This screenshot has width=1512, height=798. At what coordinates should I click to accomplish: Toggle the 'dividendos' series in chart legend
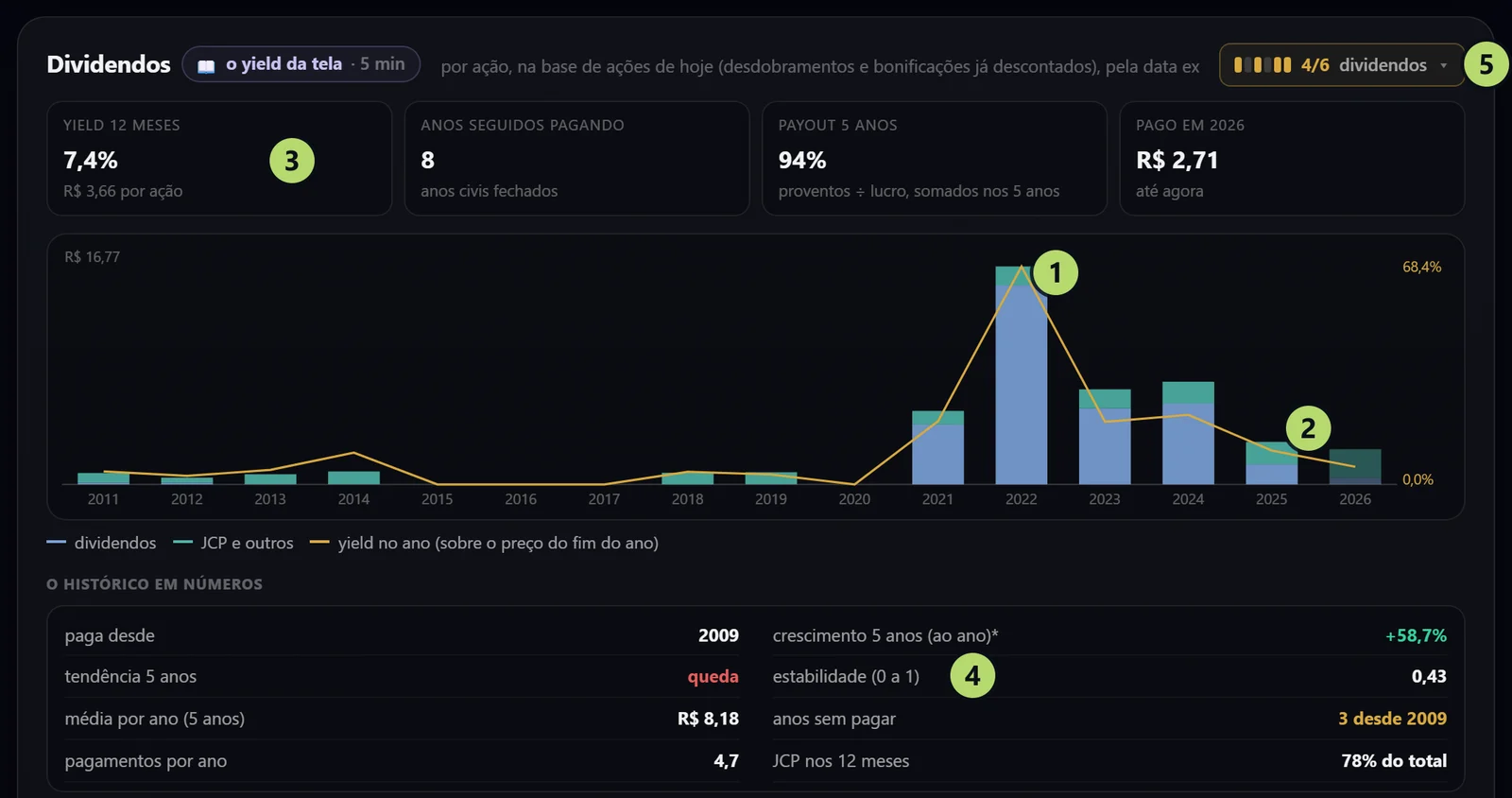(102, 543)
